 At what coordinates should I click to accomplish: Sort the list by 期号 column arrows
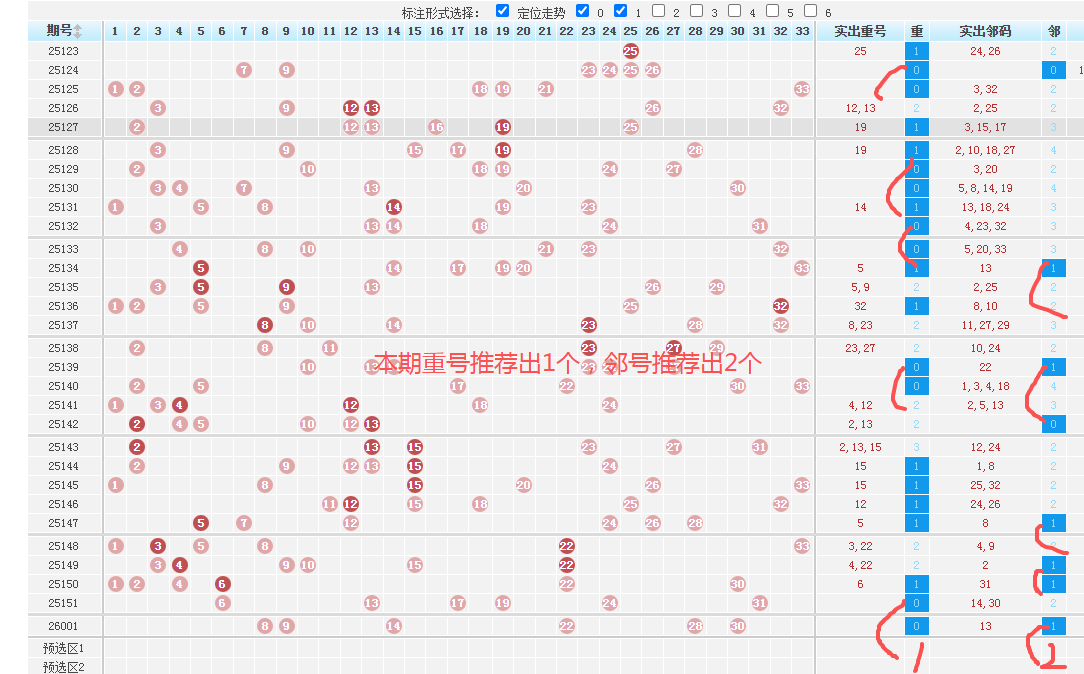click(78, 31)
